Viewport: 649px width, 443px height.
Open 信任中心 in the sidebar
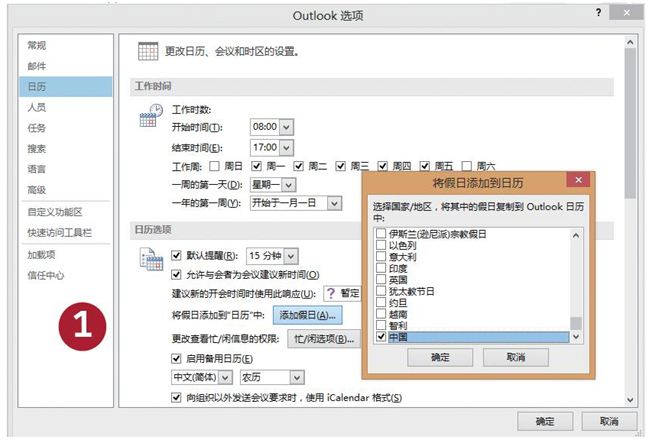(x=65, y=275)
